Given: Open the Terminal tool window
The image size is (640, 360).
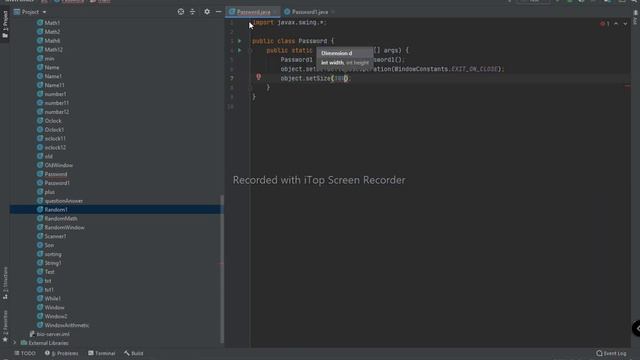Looking at the screenshot, I should [x=102, y=353].
